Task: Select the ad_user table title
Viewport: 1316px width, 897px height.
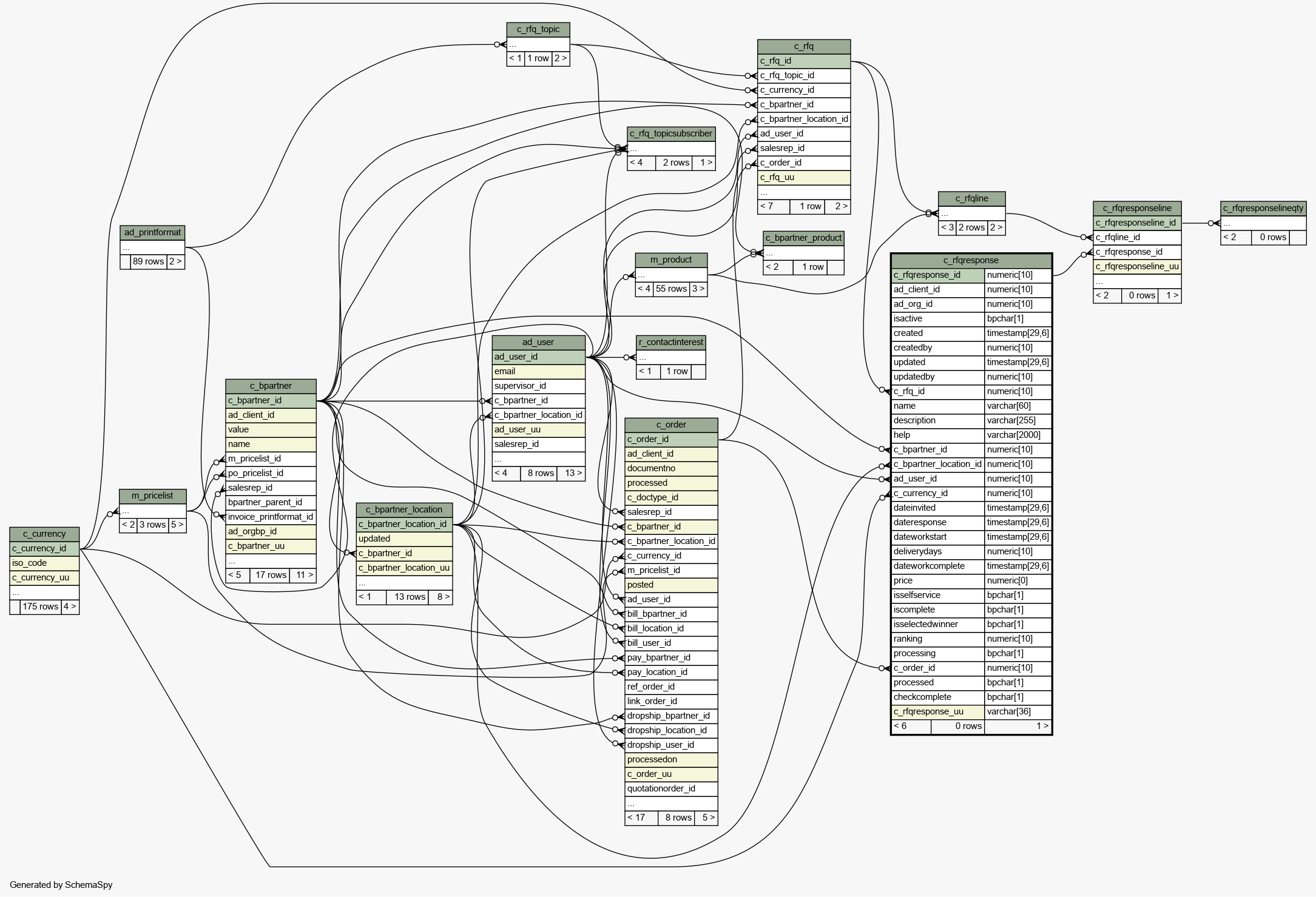Action: [x=538, y=343]
